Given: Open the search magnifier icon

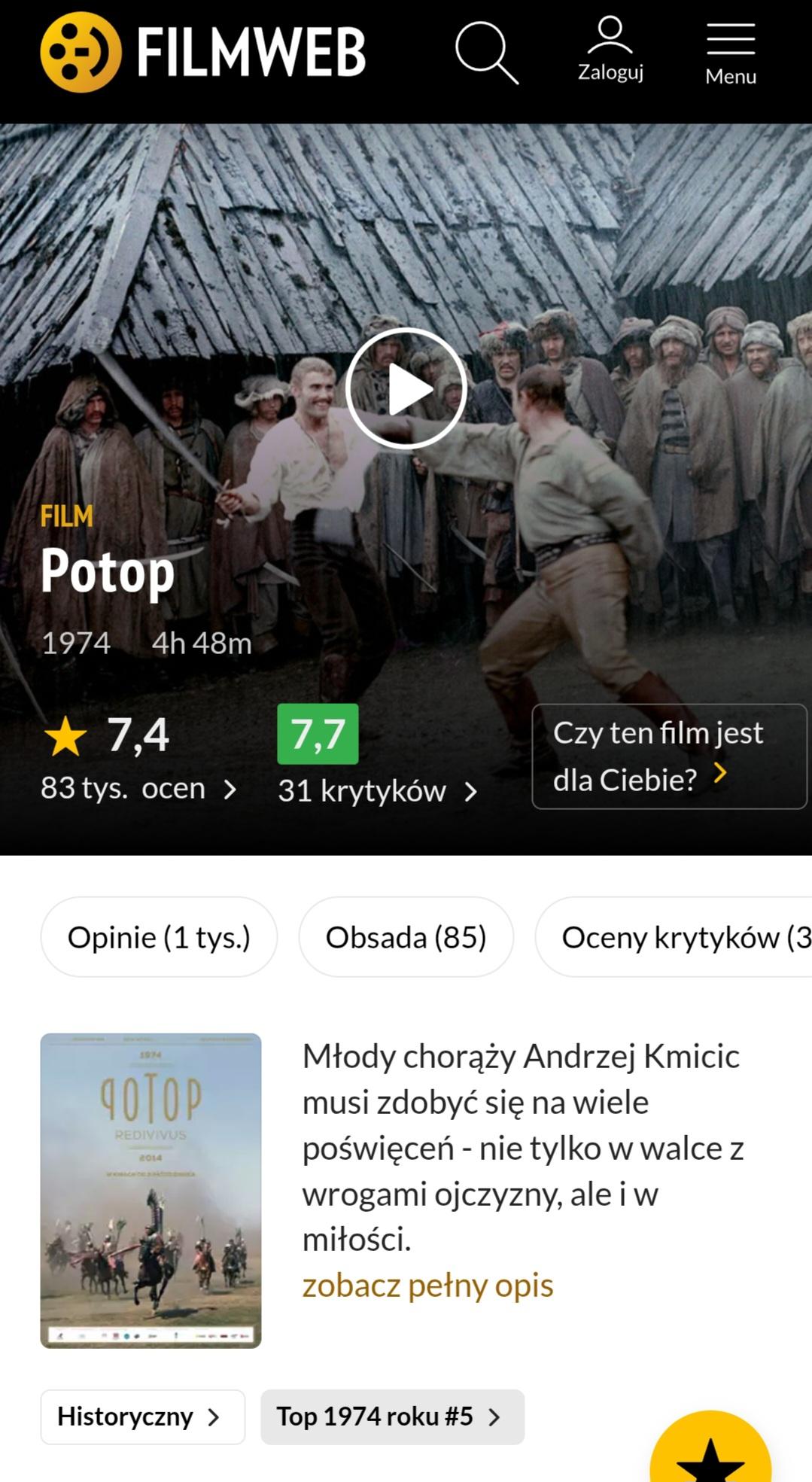Looking at the screenshot, I should point(487,53).
